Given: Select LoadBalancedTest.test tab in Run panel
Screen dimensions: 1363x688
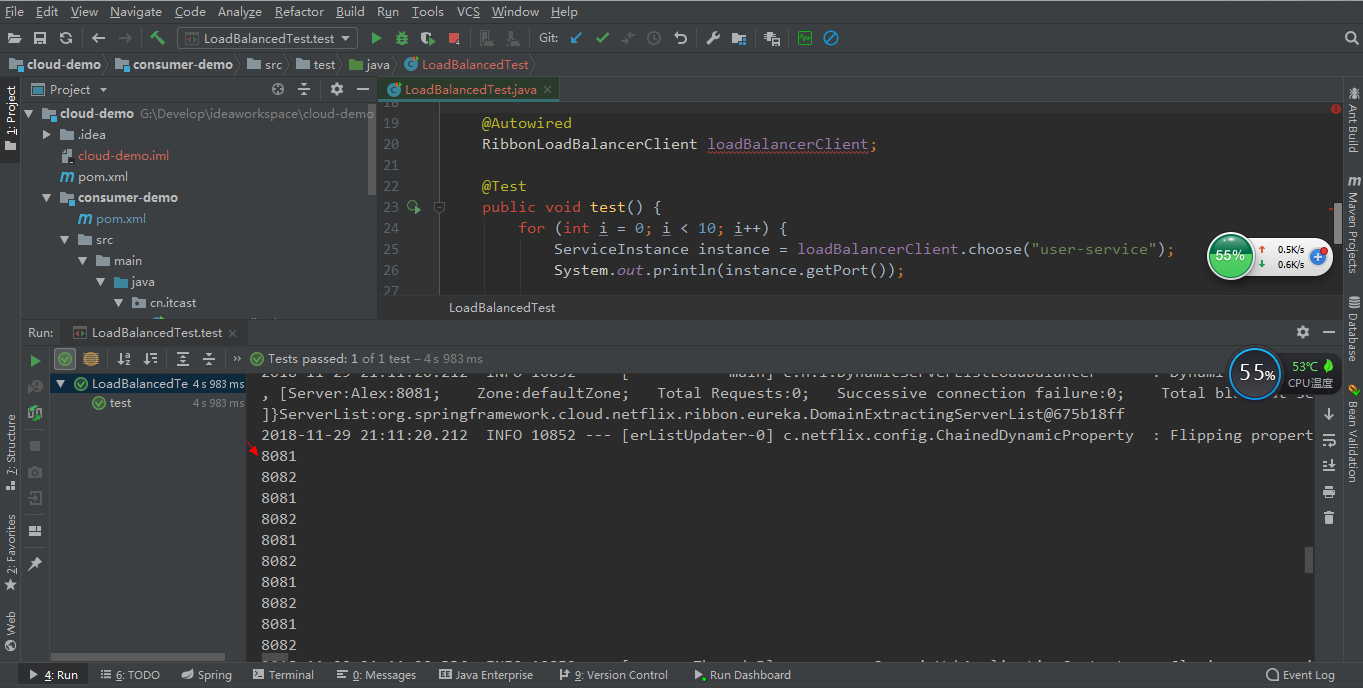Looking at the screenshot, I should 154,332.
